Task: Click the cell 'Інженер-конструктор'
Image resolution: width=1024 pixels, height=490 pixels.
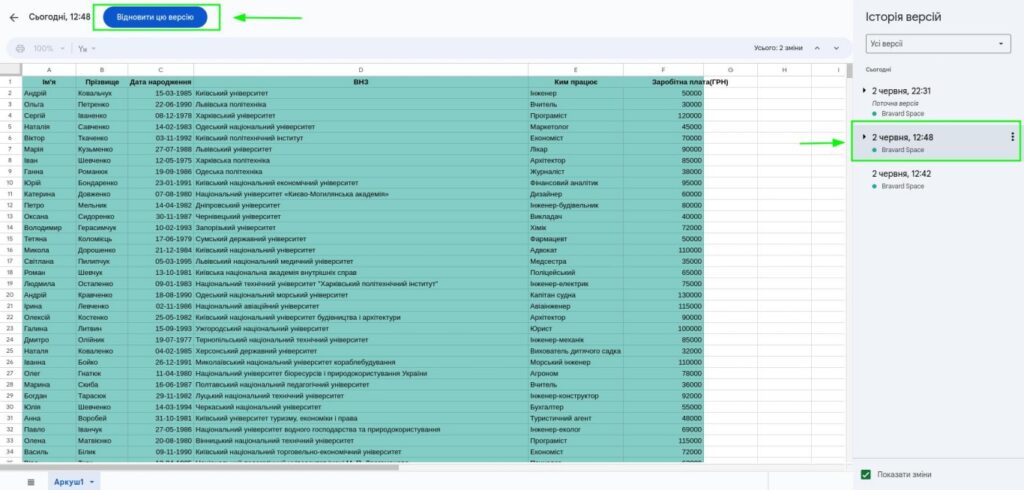Action: (575, 396)
